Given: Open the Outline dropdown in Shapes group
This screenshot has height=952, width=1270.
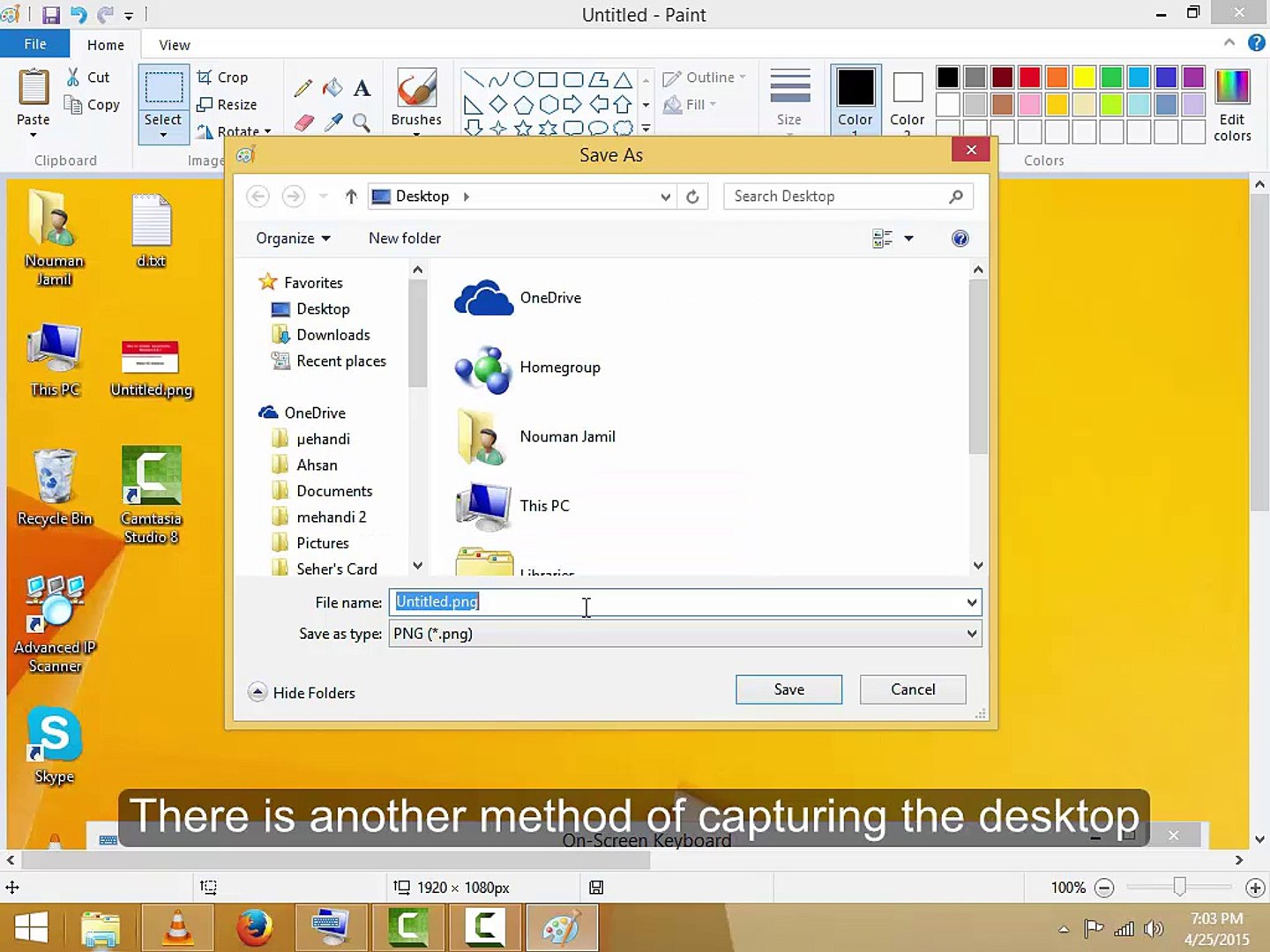Looking at the screenshot, I should click(x=704, y=78).
